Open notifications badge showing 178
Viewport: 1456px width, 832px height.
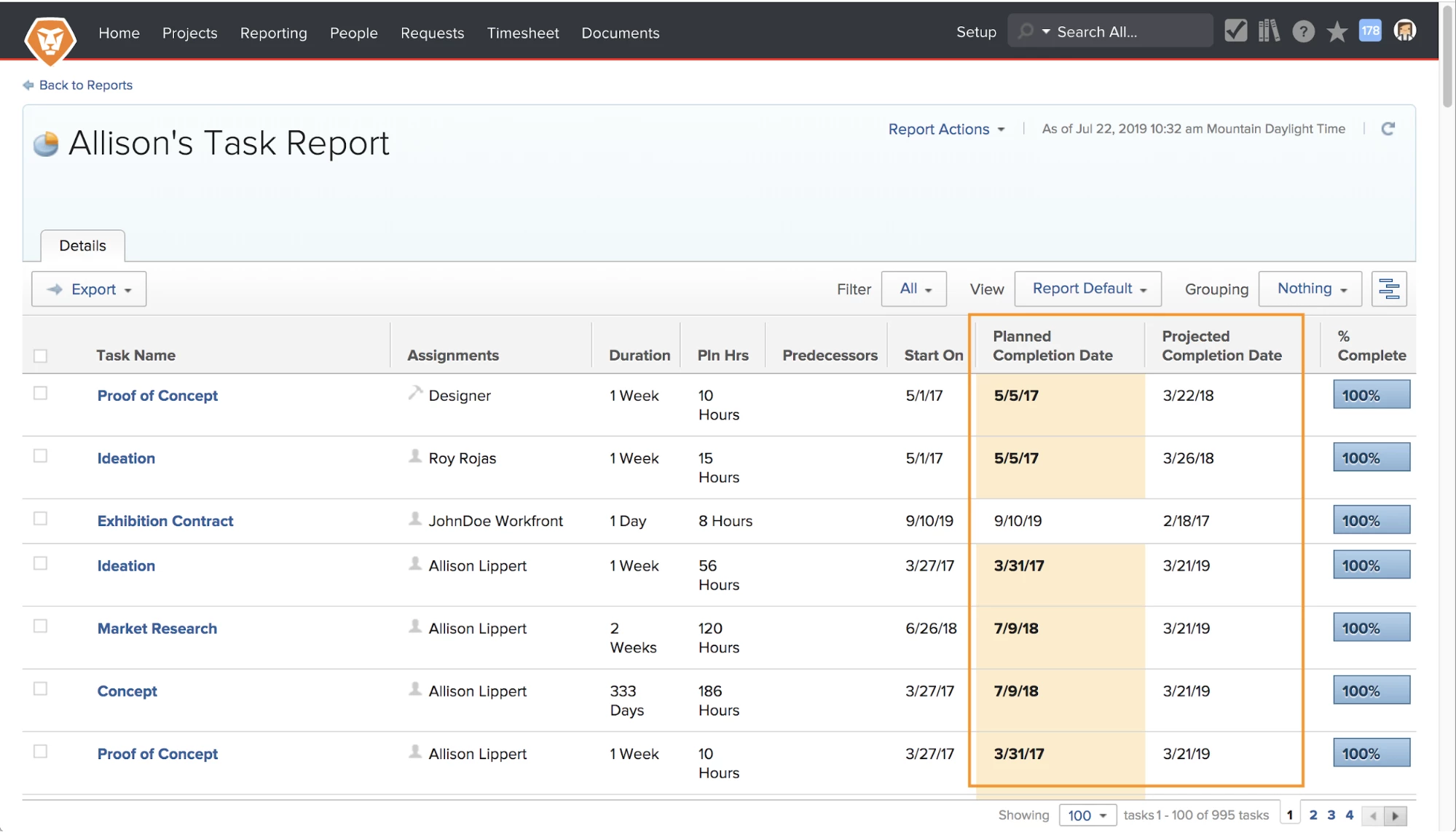point(1370,31)
